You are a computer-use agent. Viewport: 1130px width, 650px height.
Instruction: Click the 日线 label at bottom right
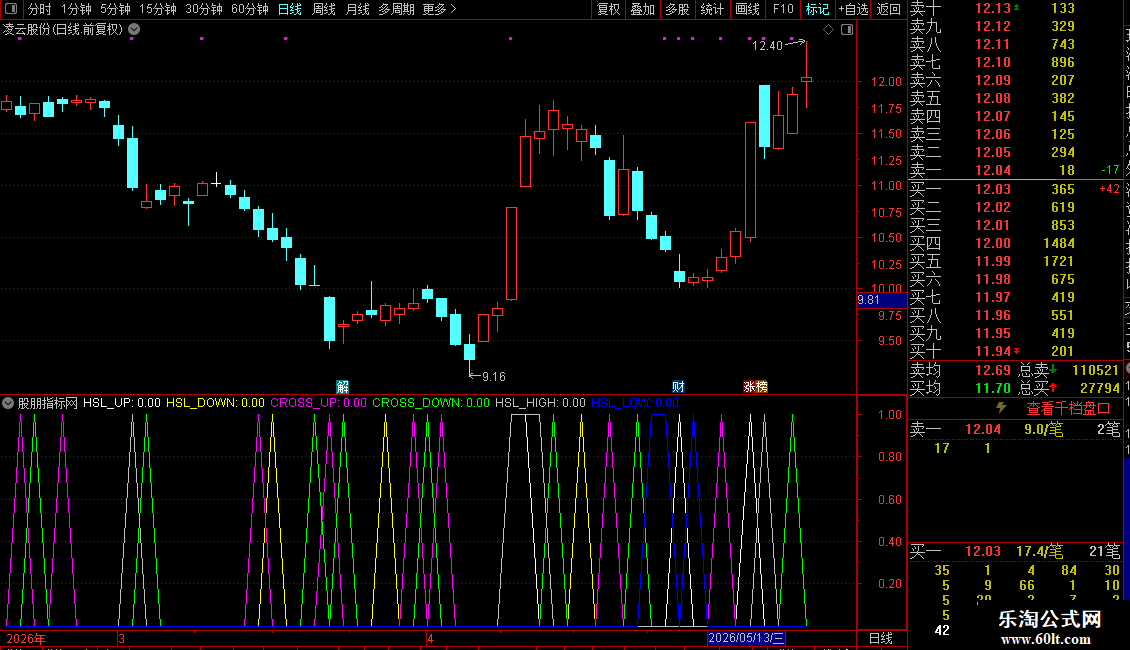point(881,638)
